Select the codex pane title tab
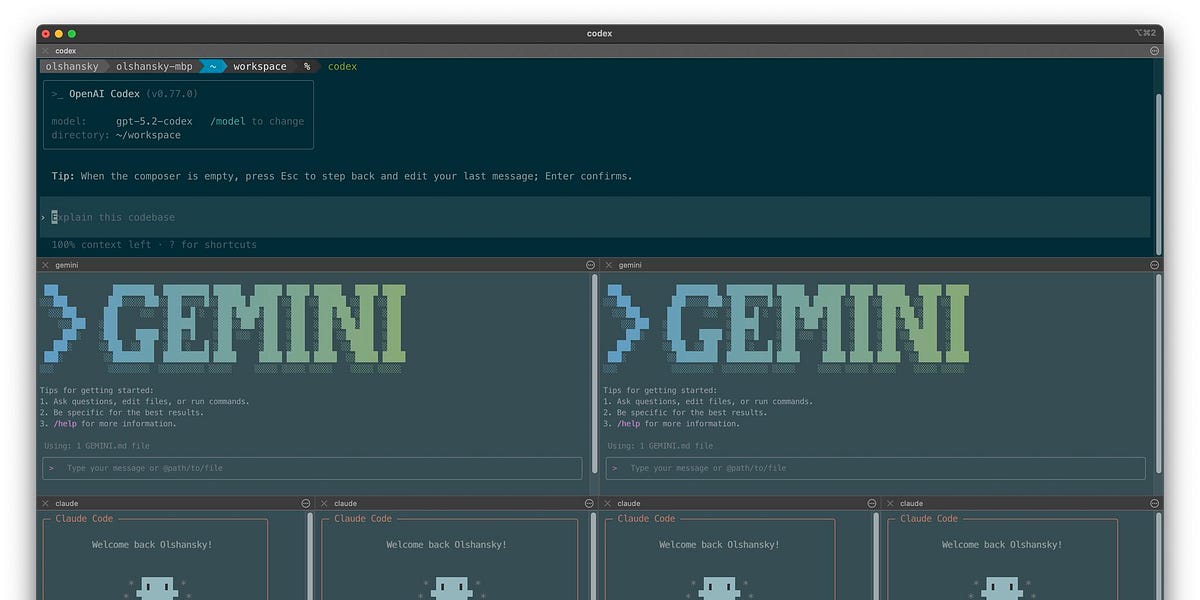The height and width of the screenshot is (600, 1200). click(66, 50)
